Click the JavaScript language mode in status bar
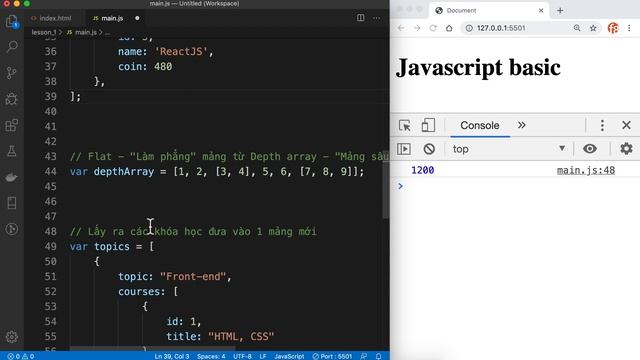Screen dimensions: 640x360 tap(289, 356)
